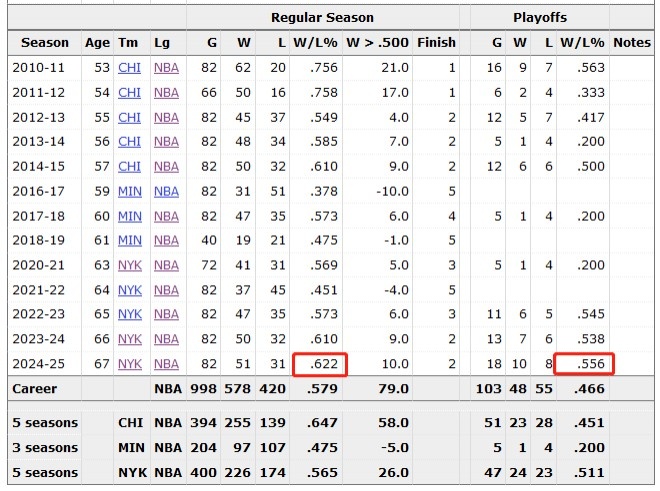The image size is (660, 491).
Task: Sort by the Age column header
Action: (97, 43)
